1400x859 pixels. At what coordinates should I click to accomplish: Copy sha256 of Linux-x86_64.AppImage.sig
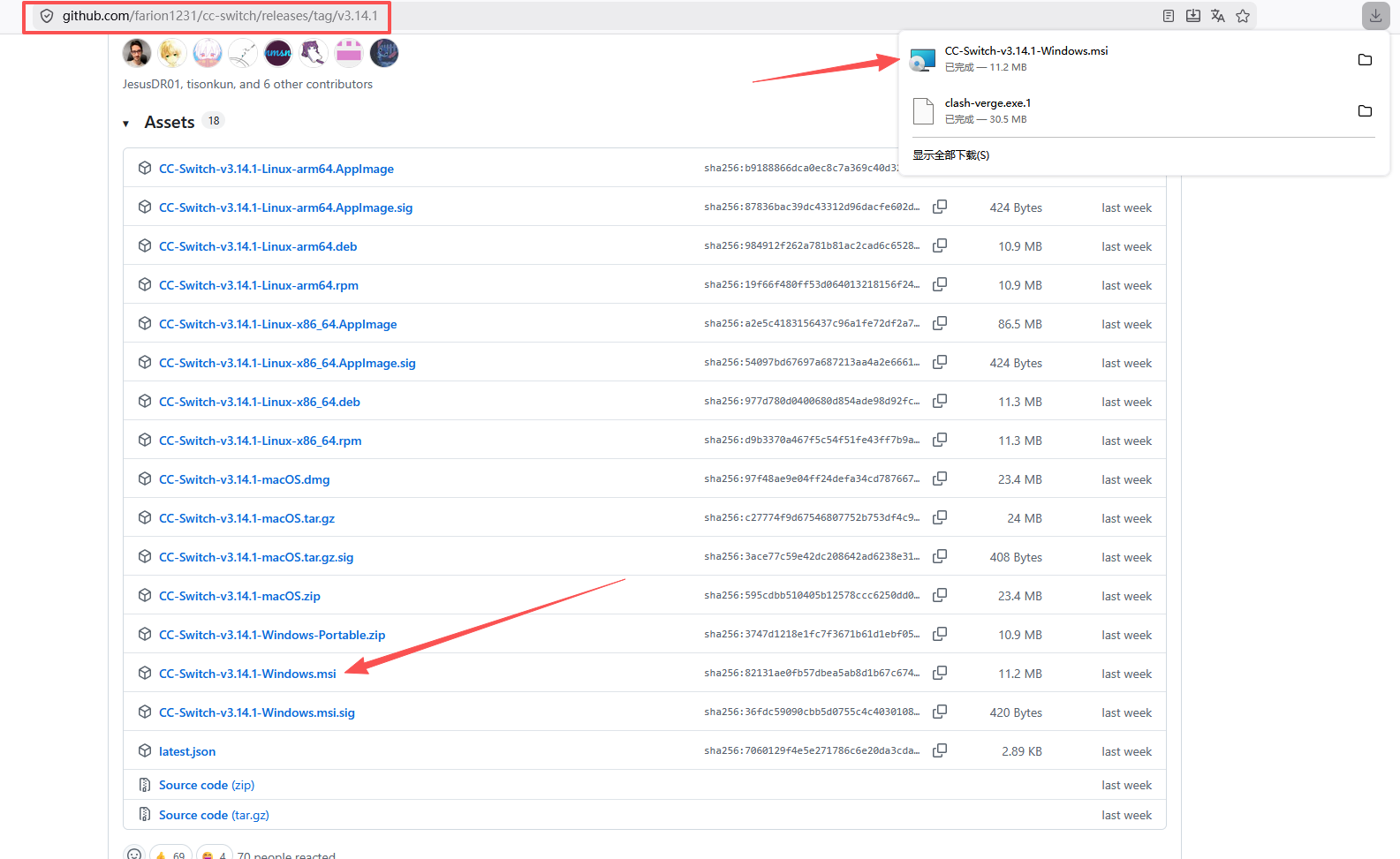(940, 362)
